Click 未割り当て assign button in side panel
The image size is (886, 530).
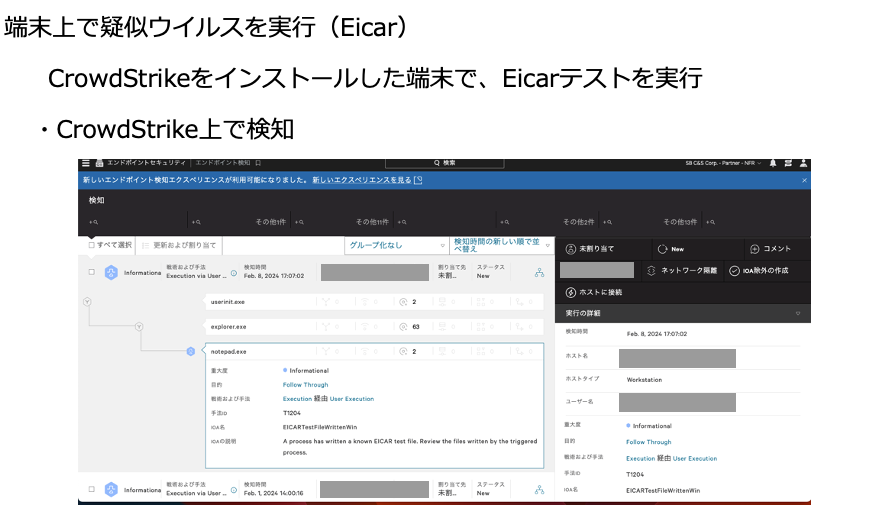click(x=590, y=249)
